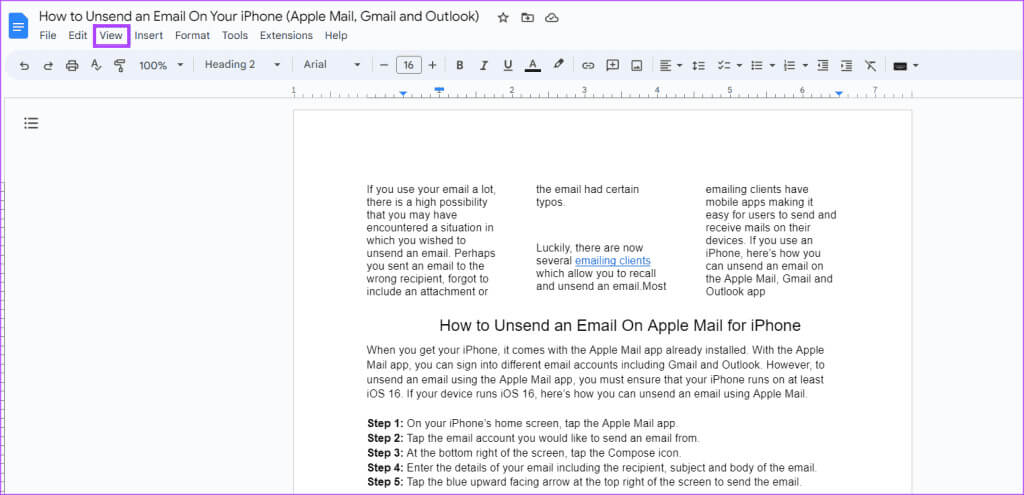The width and height of the screenshot is (1024, 495).
Task: Click the Google Docs home icon
Action: [x=18, y=26]
